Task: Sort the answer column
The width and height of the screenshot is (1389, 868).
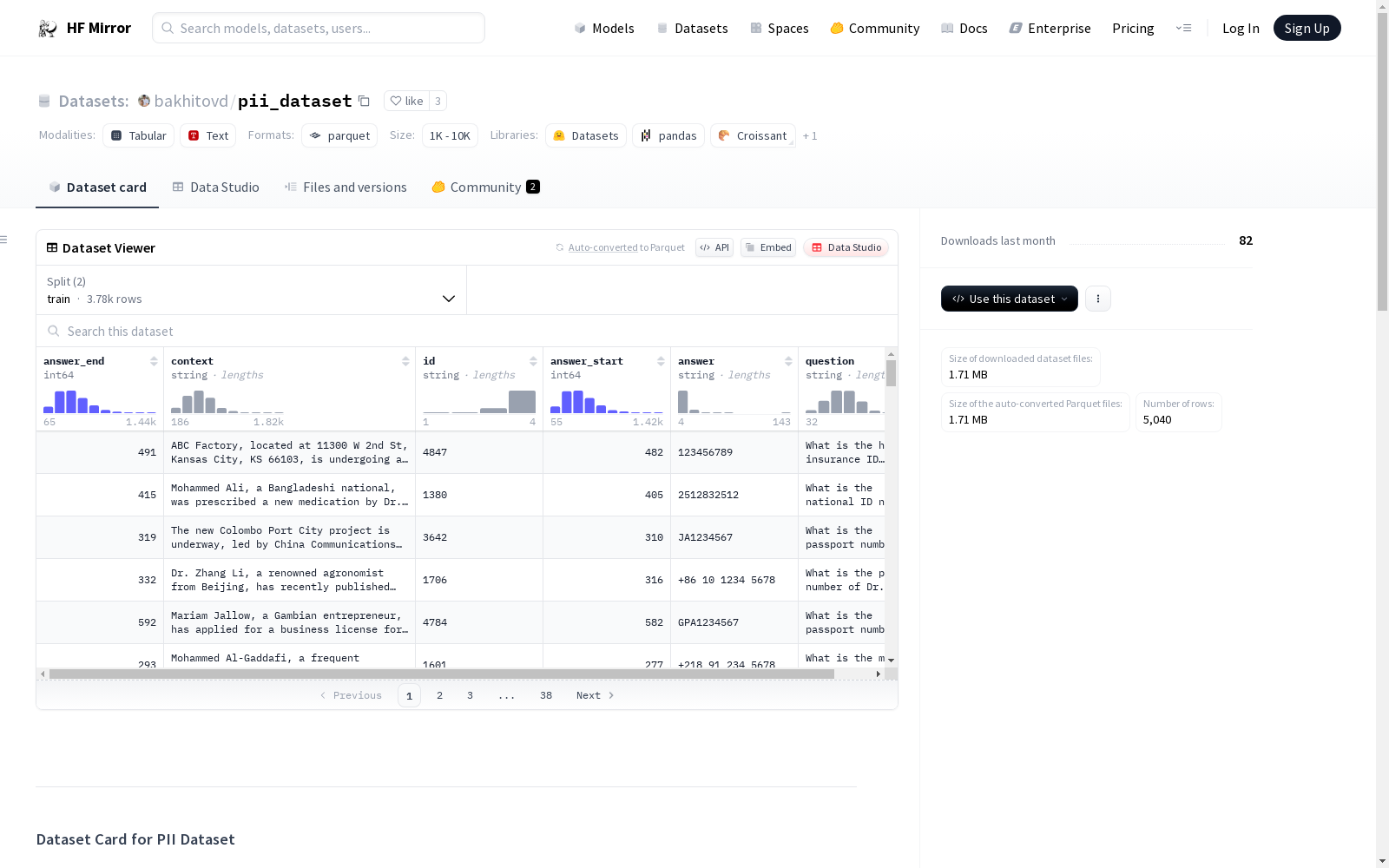Action: click(788, 361)
